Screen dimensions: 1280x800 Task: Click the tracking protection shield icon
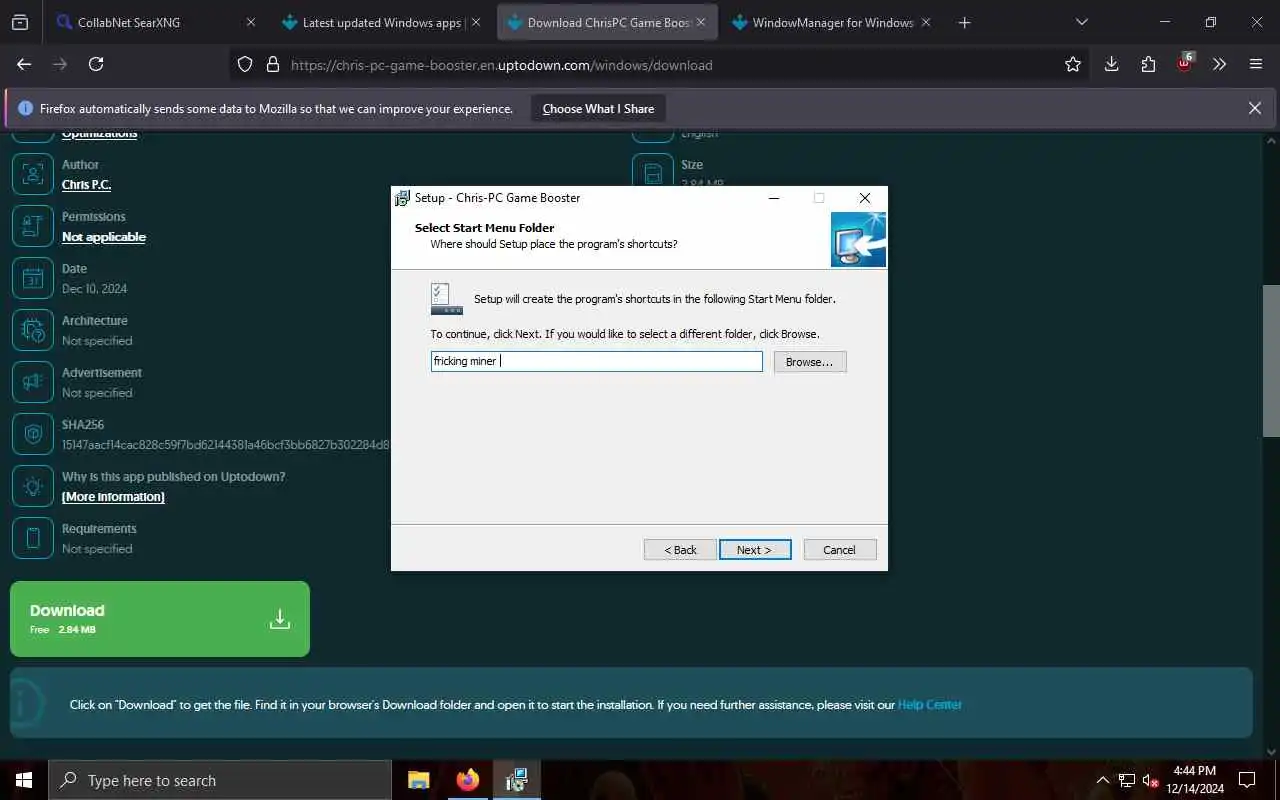click(x=245, y=64)
